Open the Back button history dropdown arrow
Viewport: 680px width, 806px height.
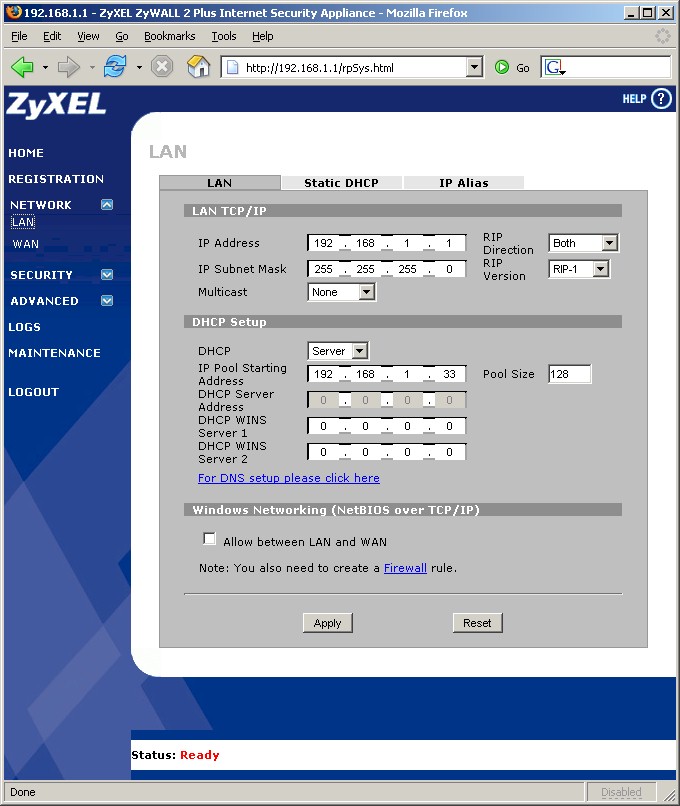pos(45,67)
